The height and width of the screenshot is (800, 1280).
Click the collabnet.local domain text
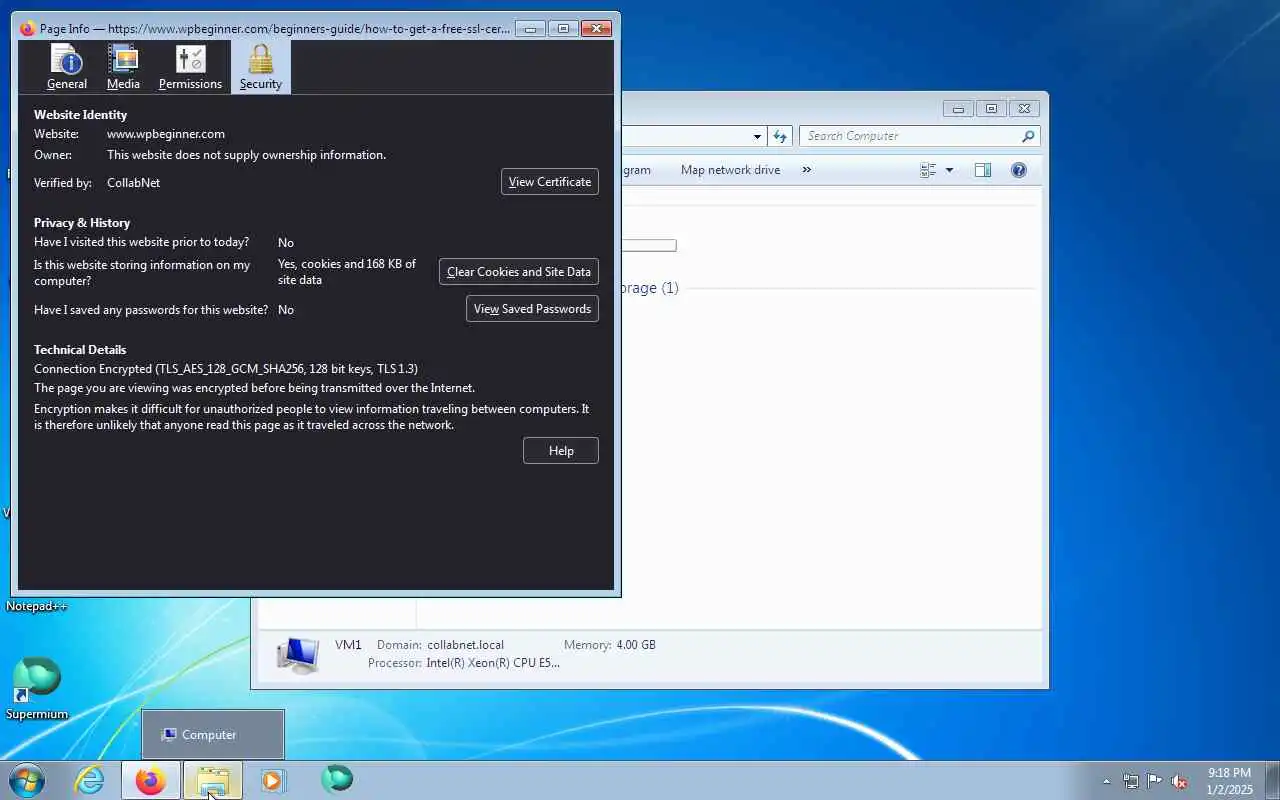click(x=465, y=645)
